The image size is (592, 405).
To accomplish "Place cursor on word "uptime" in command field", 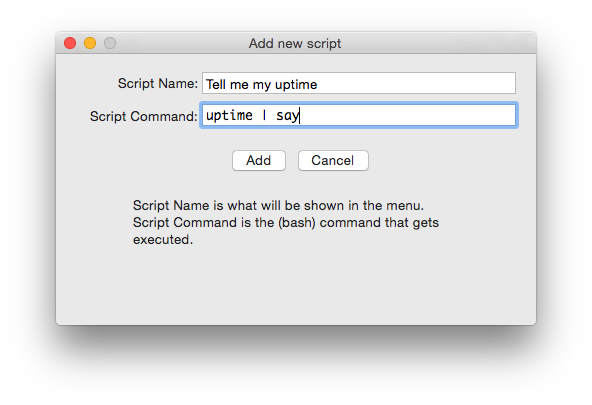I will pos(229,115).
